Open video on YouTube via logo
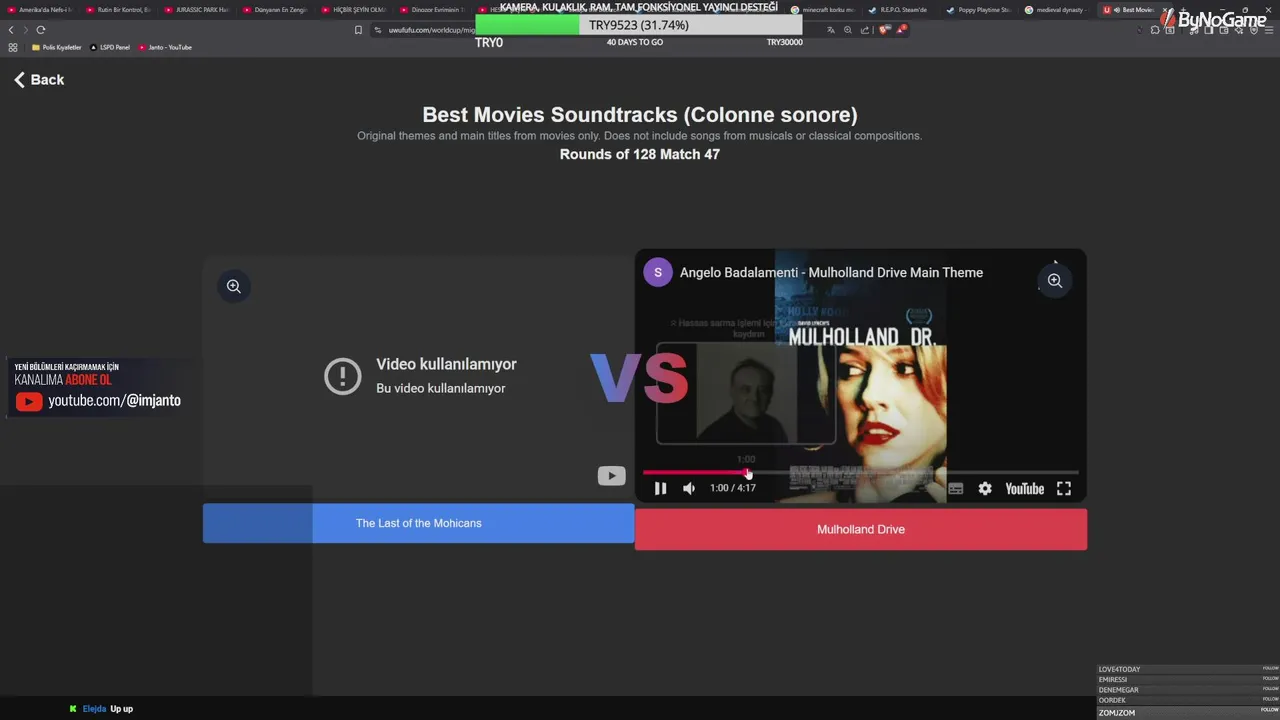1280x720 pixels. point(1024,488)
